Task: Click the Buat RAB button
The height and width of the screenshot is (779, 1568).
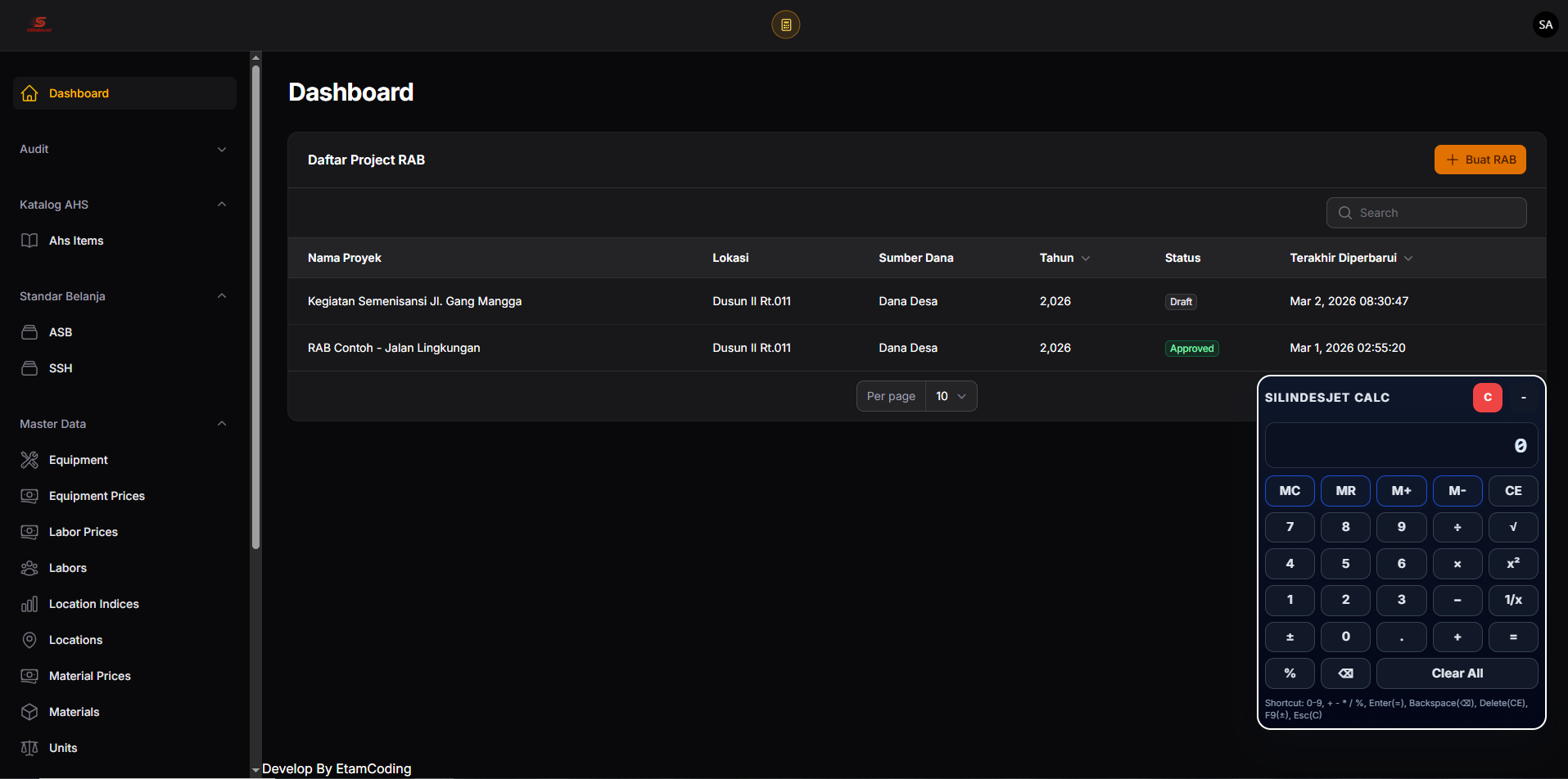Action: pyautogui.click(x=1480, y=160)
